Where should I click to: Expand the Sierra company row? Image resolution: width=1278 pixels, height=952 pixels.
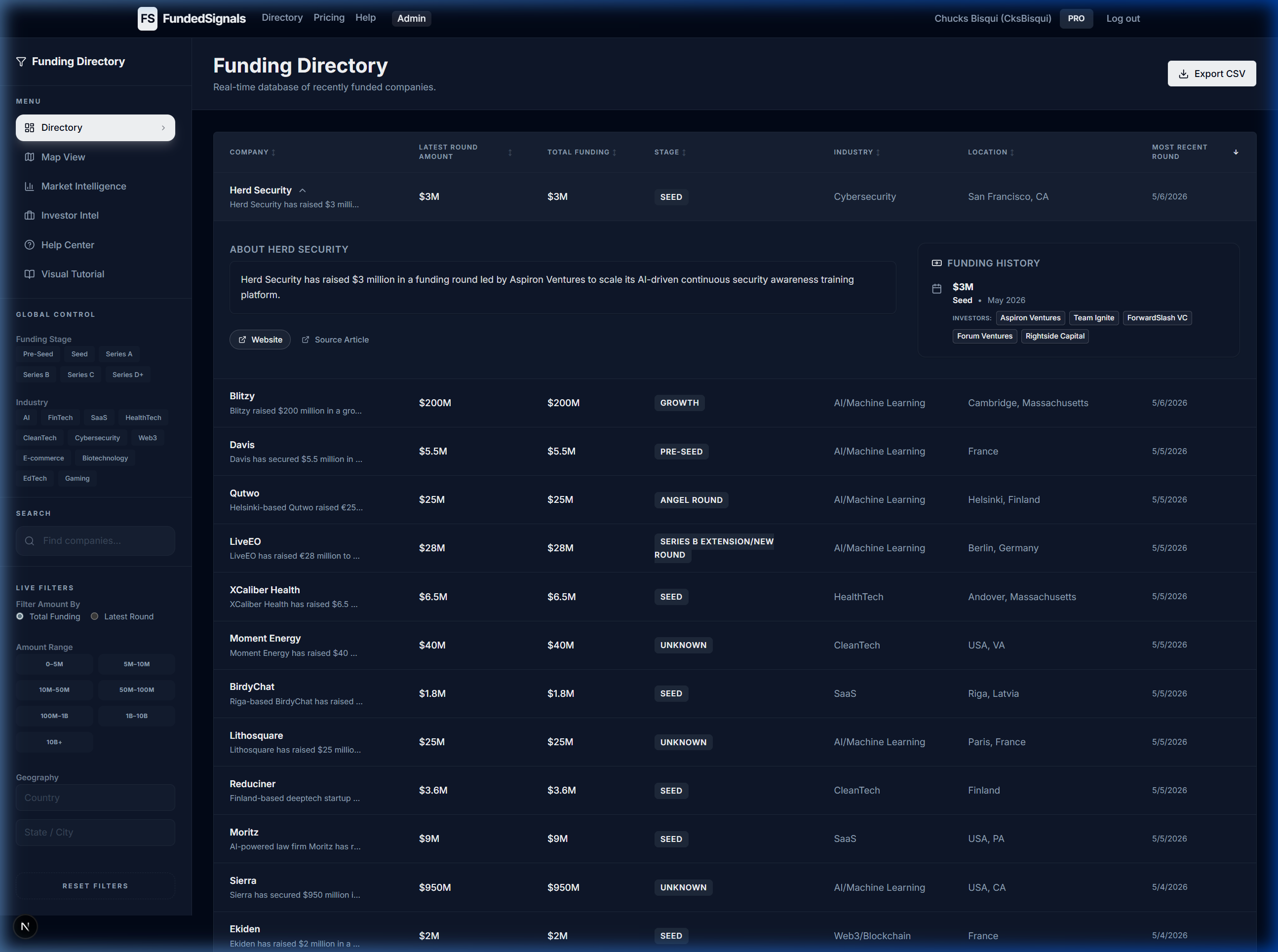[x=735, y=887]
